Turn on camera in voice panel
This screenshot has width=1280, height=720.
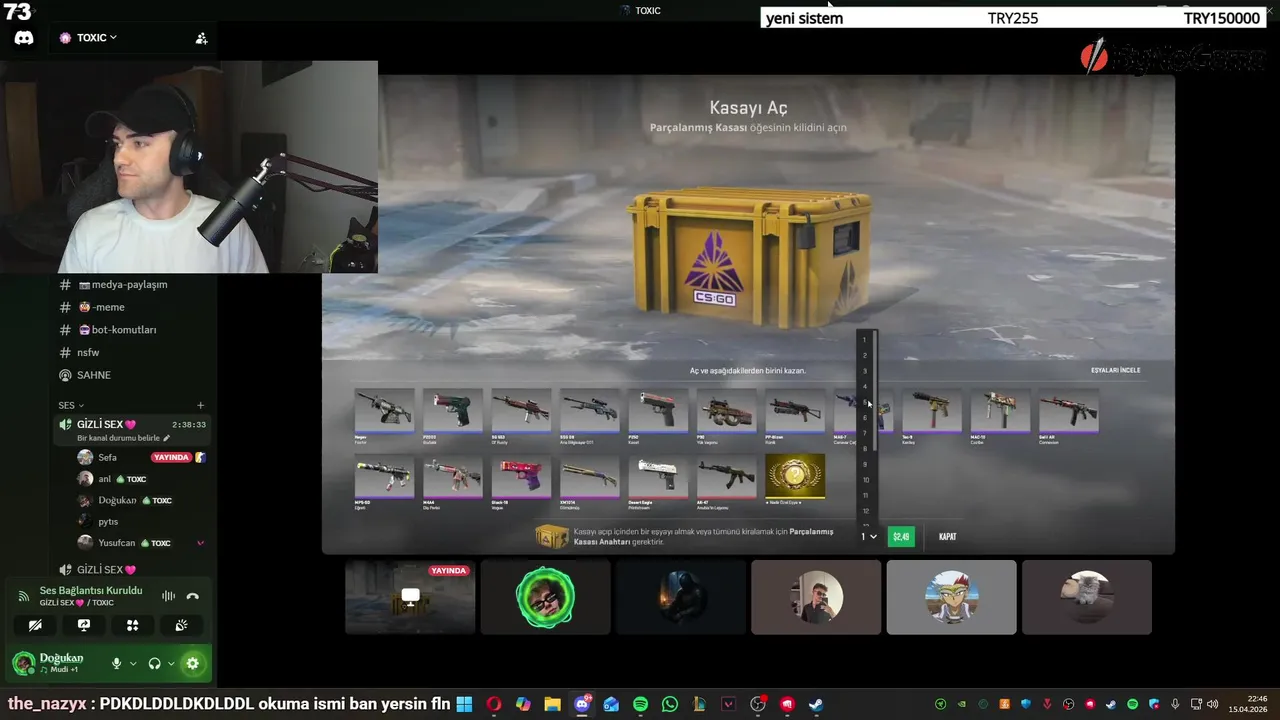(35, 625)
